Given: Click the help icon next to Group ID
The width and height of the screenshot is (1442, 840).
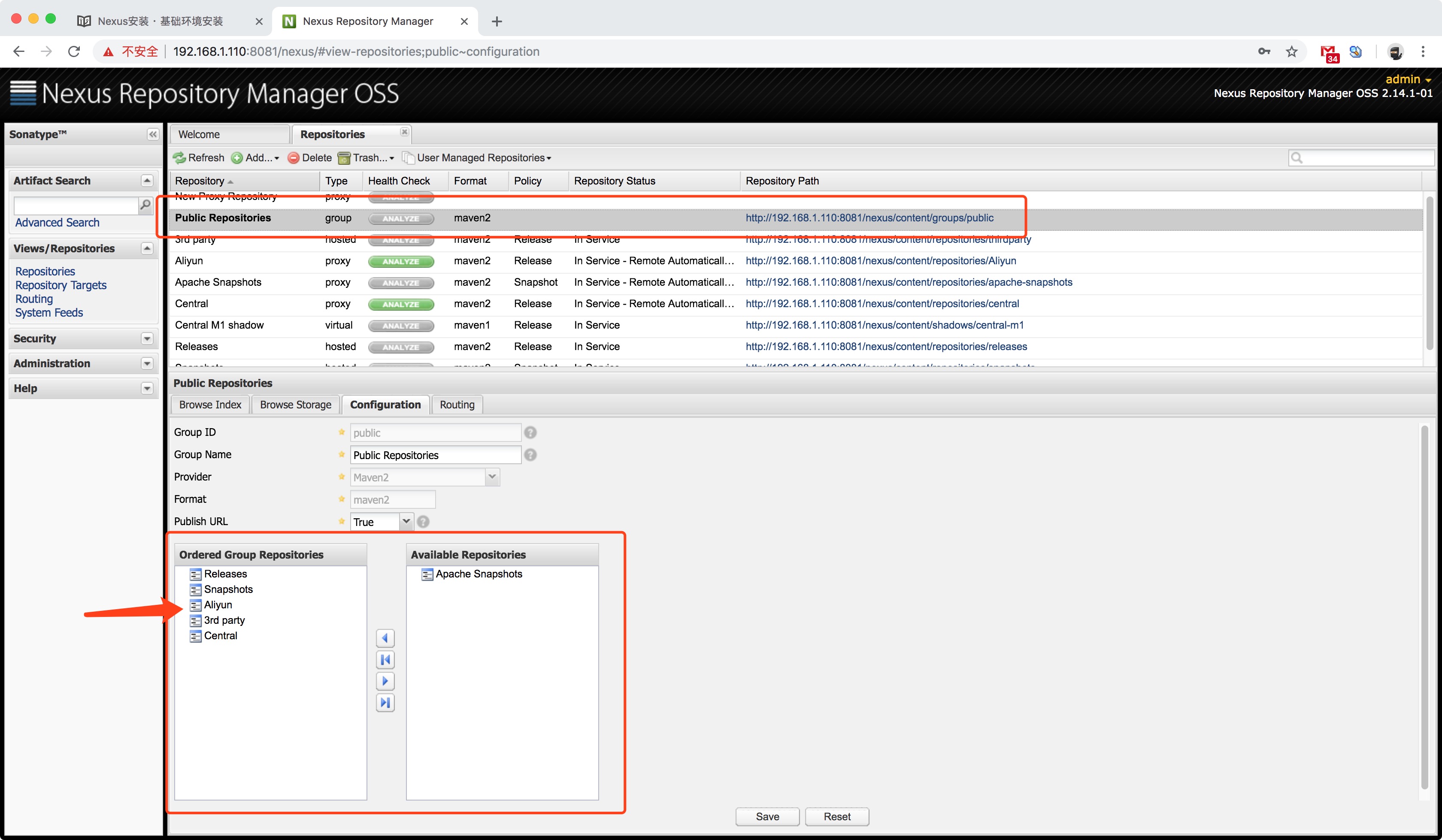Looking at the screenshot, I should coord(530,432).
